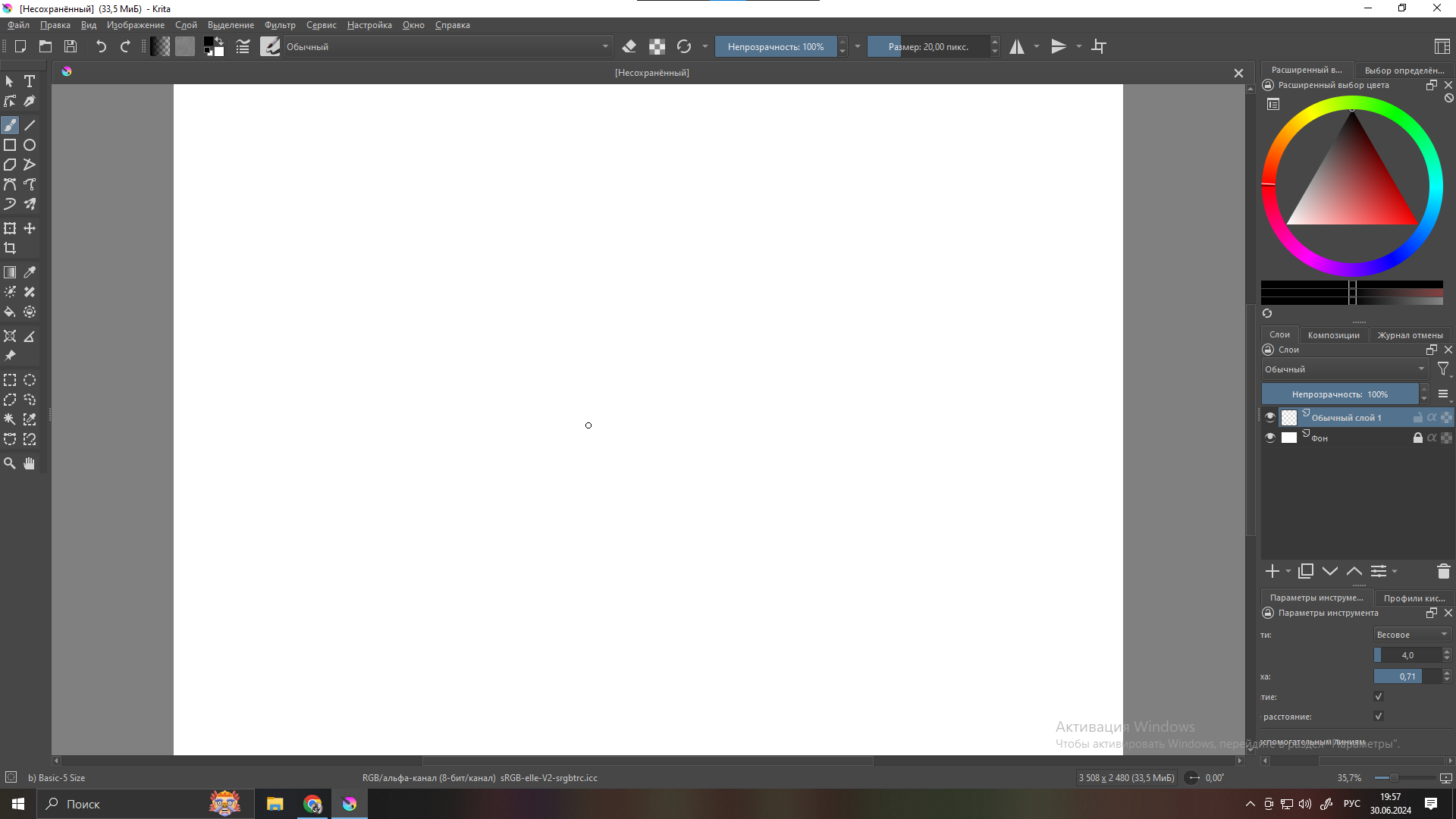Select the Ellipse shape tool
This screenshot has height=819, width=1456.
30,146
